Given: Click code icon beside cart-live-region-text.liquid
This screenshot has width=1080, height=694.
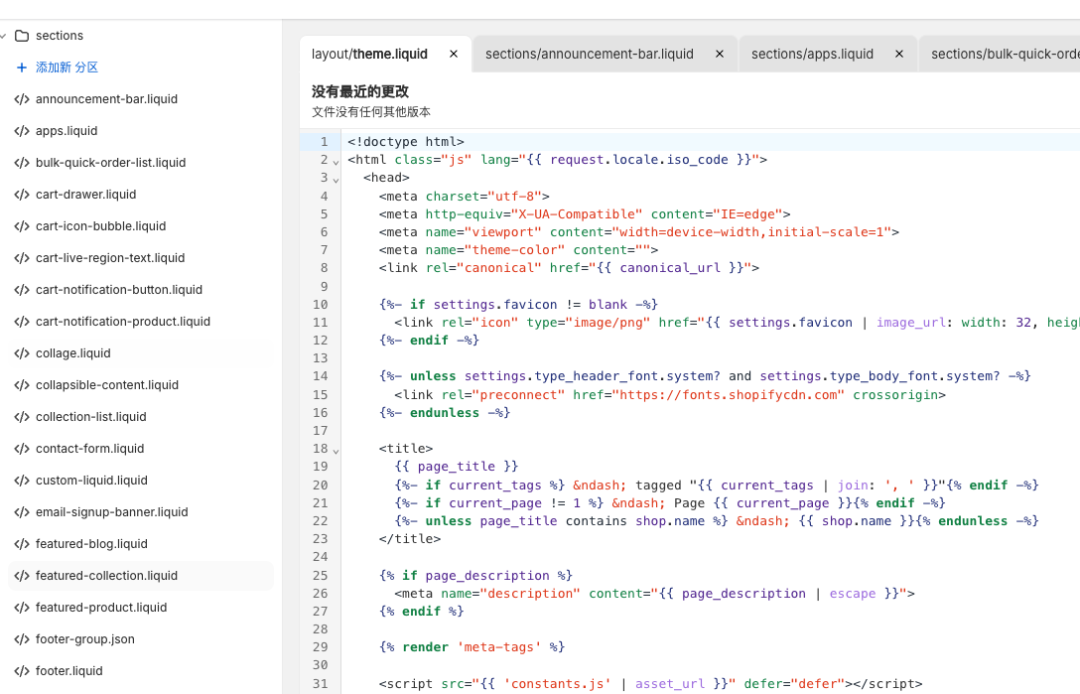Looking at the screenshot, I should coord(22,257).
